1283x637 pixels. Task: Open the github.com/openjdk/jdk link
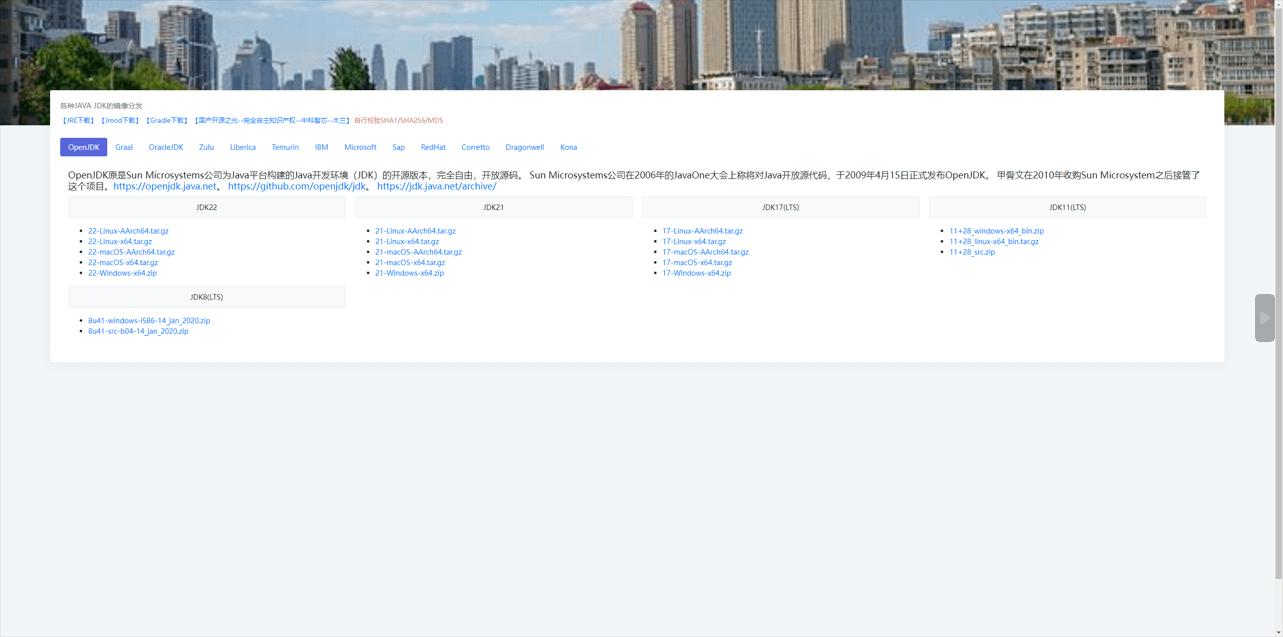[x=297, y=186]
